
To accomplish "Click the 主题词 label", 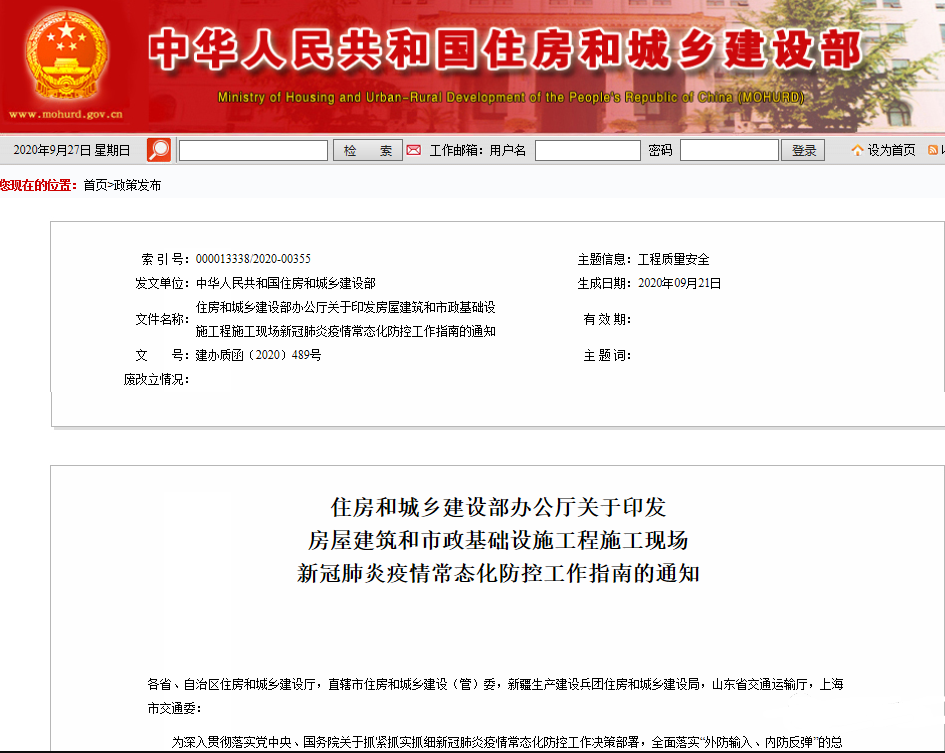I will tap(607, 355).
